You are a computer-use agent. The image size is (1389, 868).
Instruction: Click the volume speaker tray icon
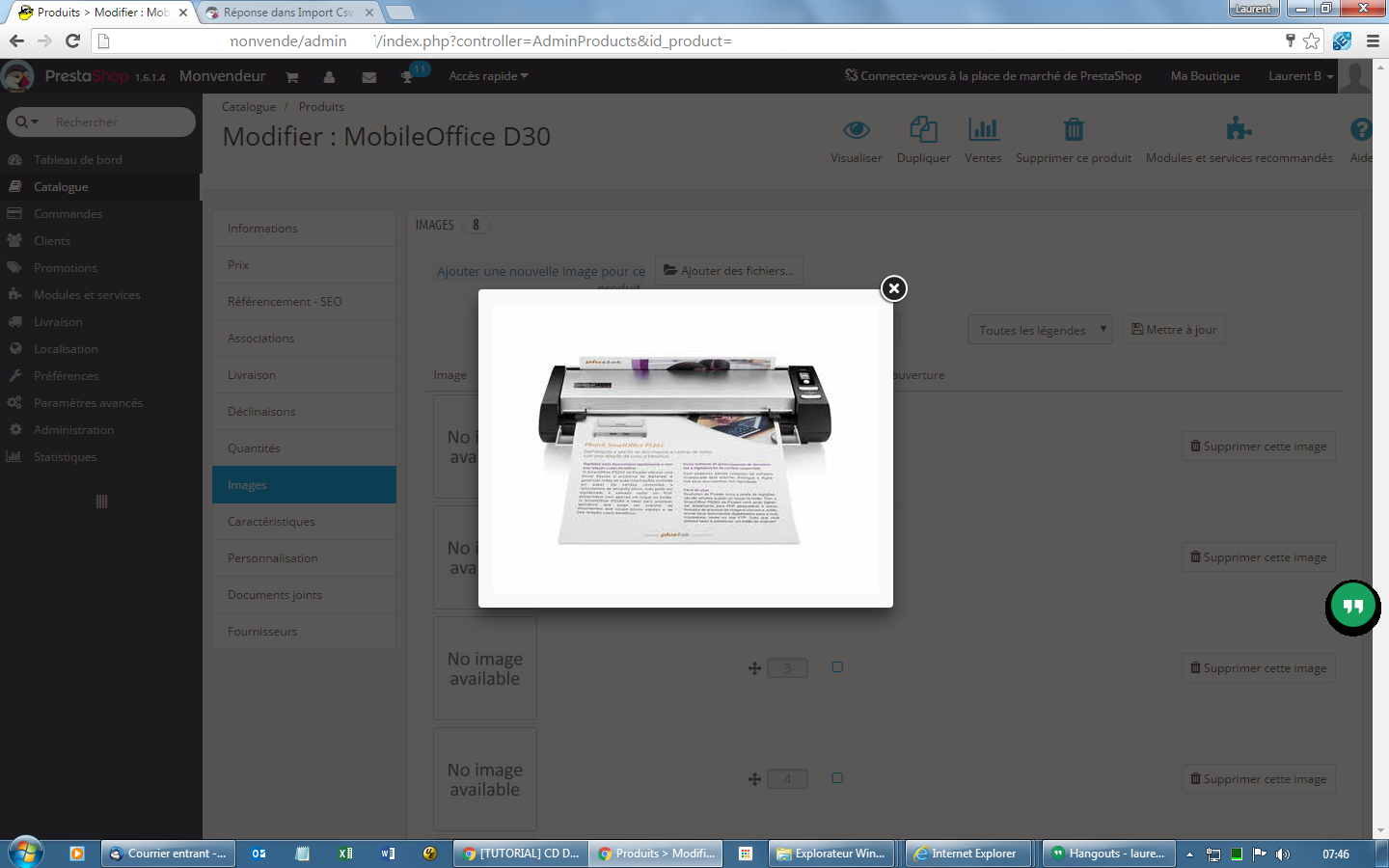tap(1283, 854)
